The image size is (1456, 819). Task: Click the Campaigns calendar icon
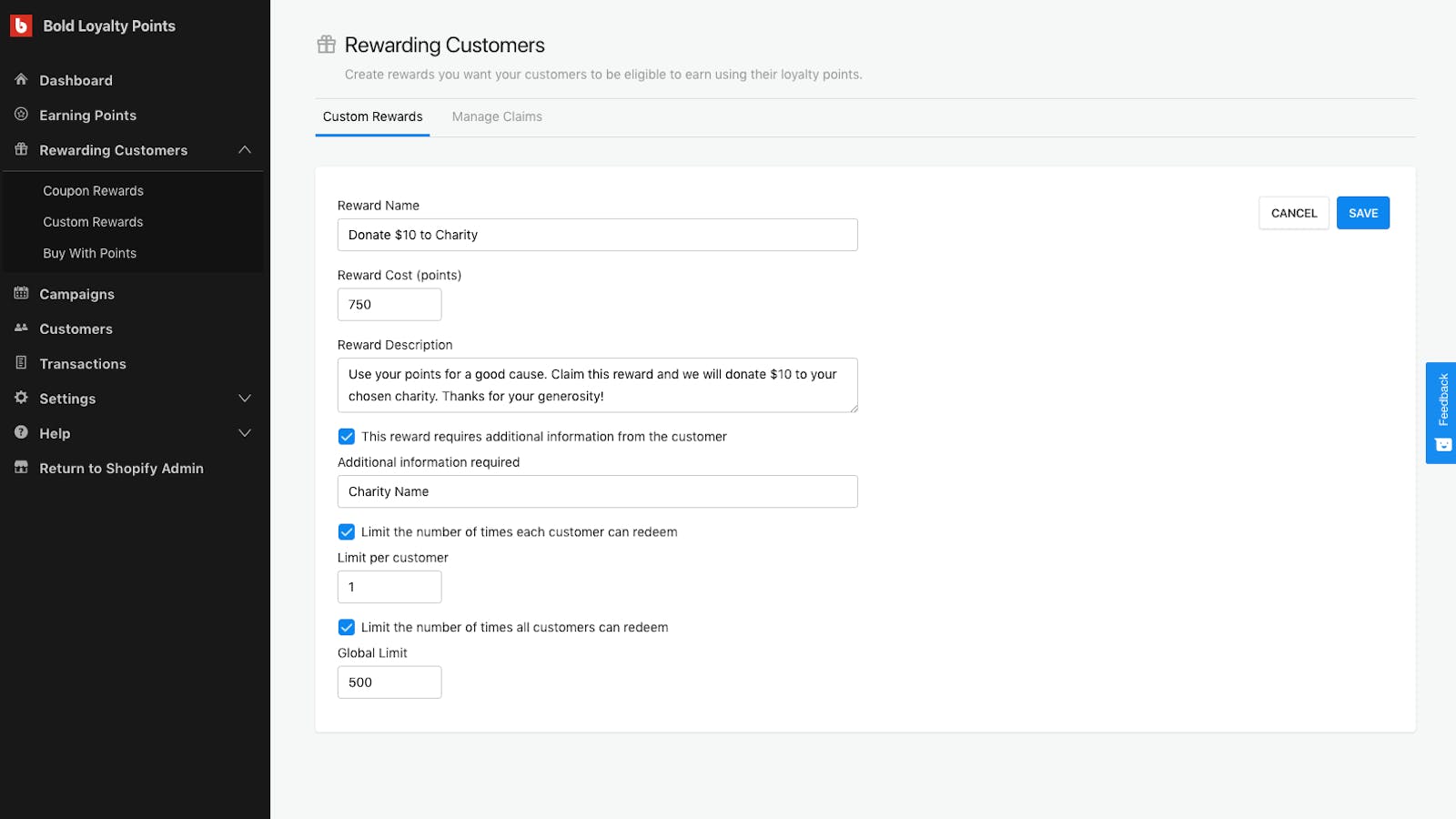(21, 293)
